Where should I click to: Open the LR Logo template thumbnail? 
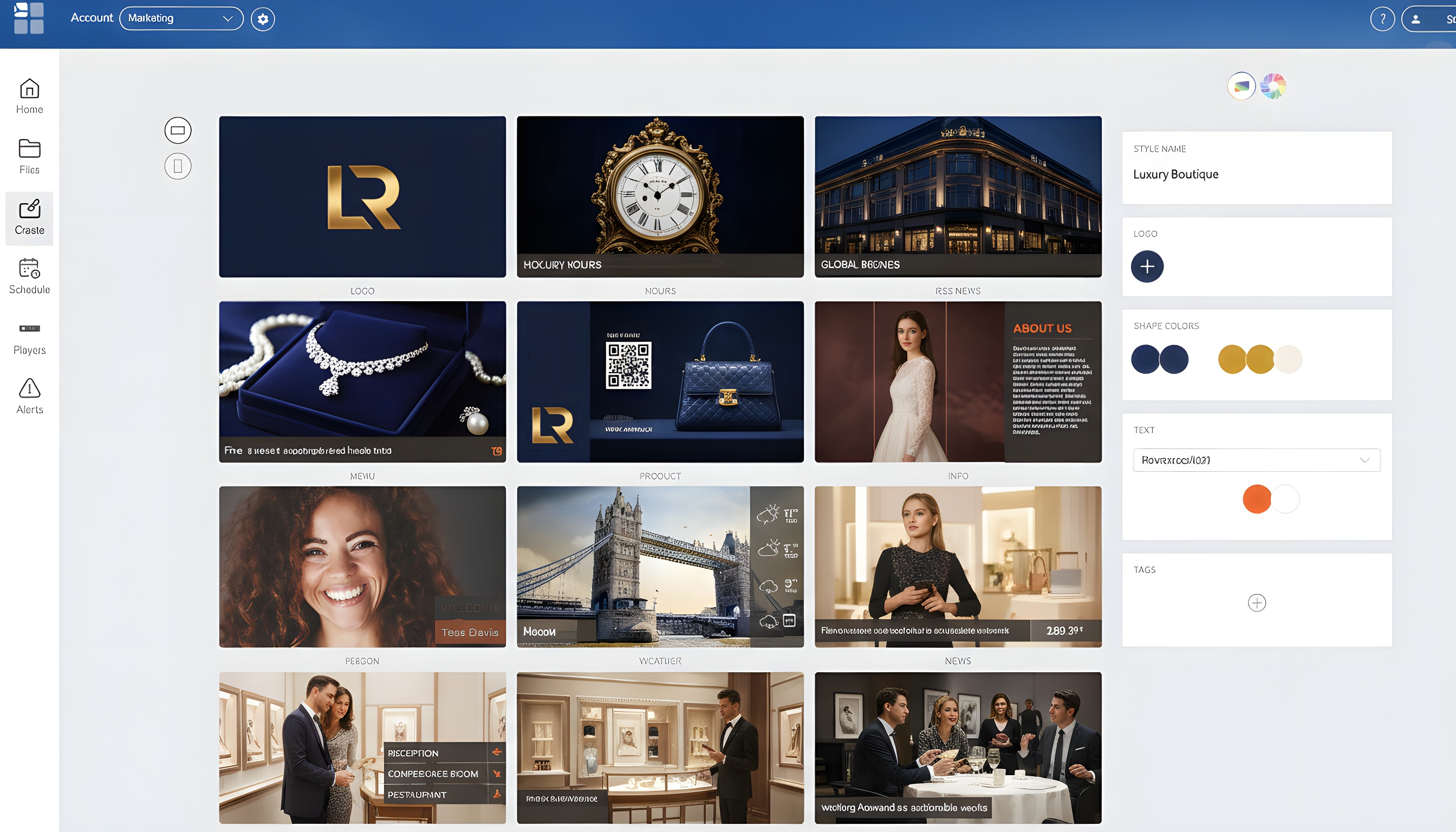[362, 197]
